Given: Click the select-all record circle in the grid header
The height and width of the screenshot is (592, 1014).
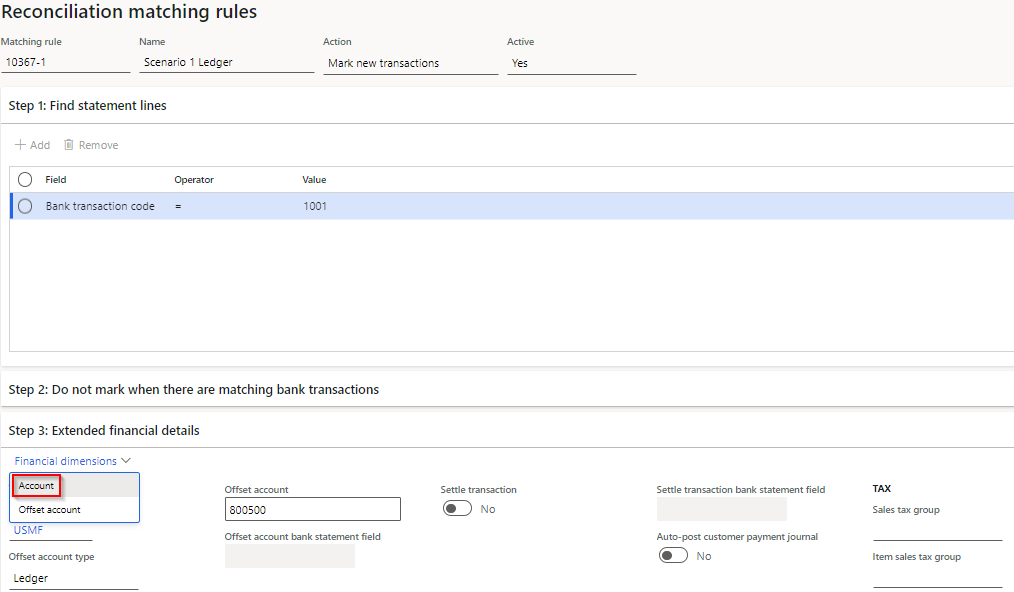Looking at the screenshot, I should click(x=24, y=179).
